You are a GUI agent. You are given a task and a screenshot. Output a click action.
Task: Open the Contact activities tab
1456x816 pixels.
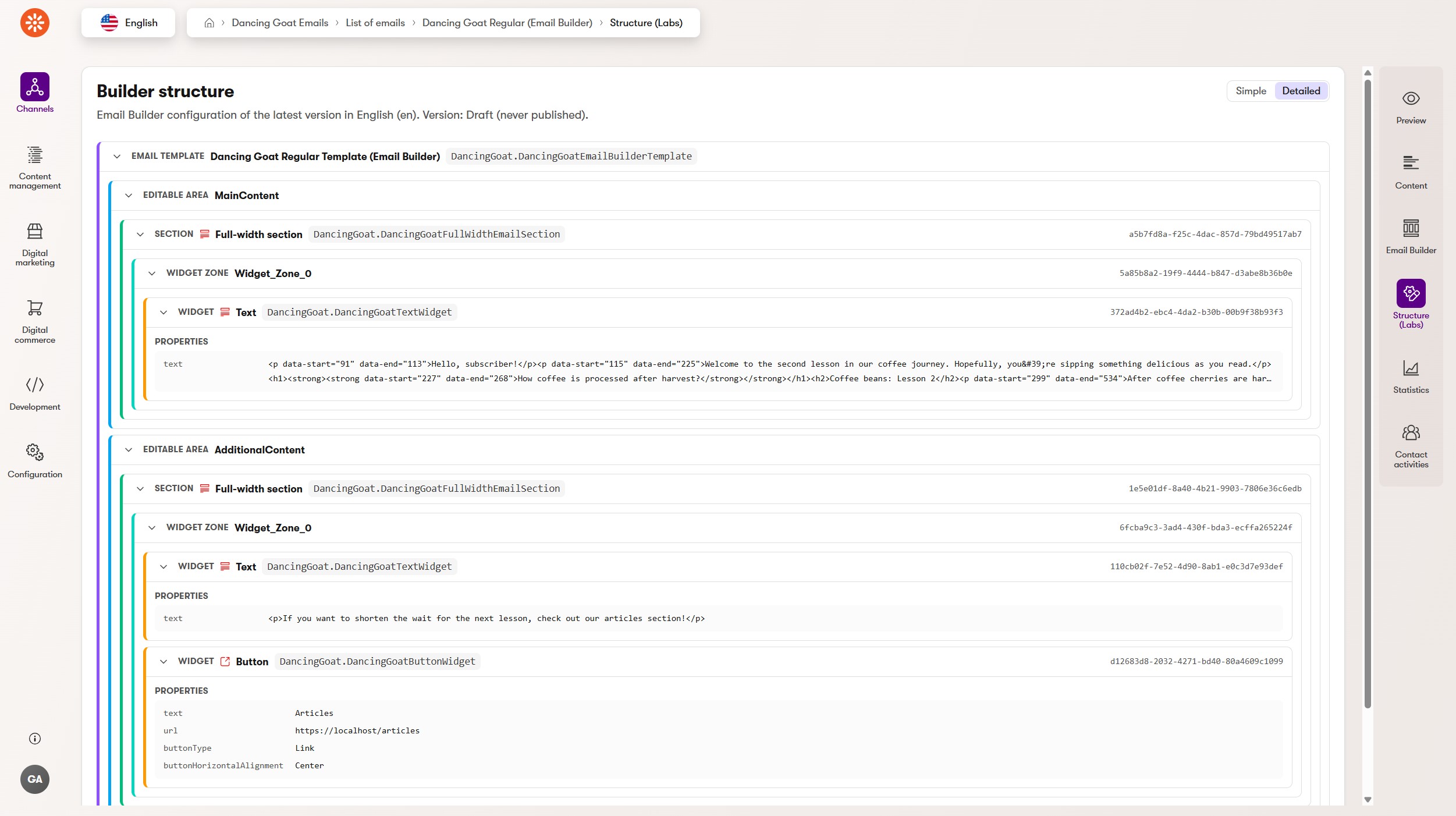tap(1411, 446)
